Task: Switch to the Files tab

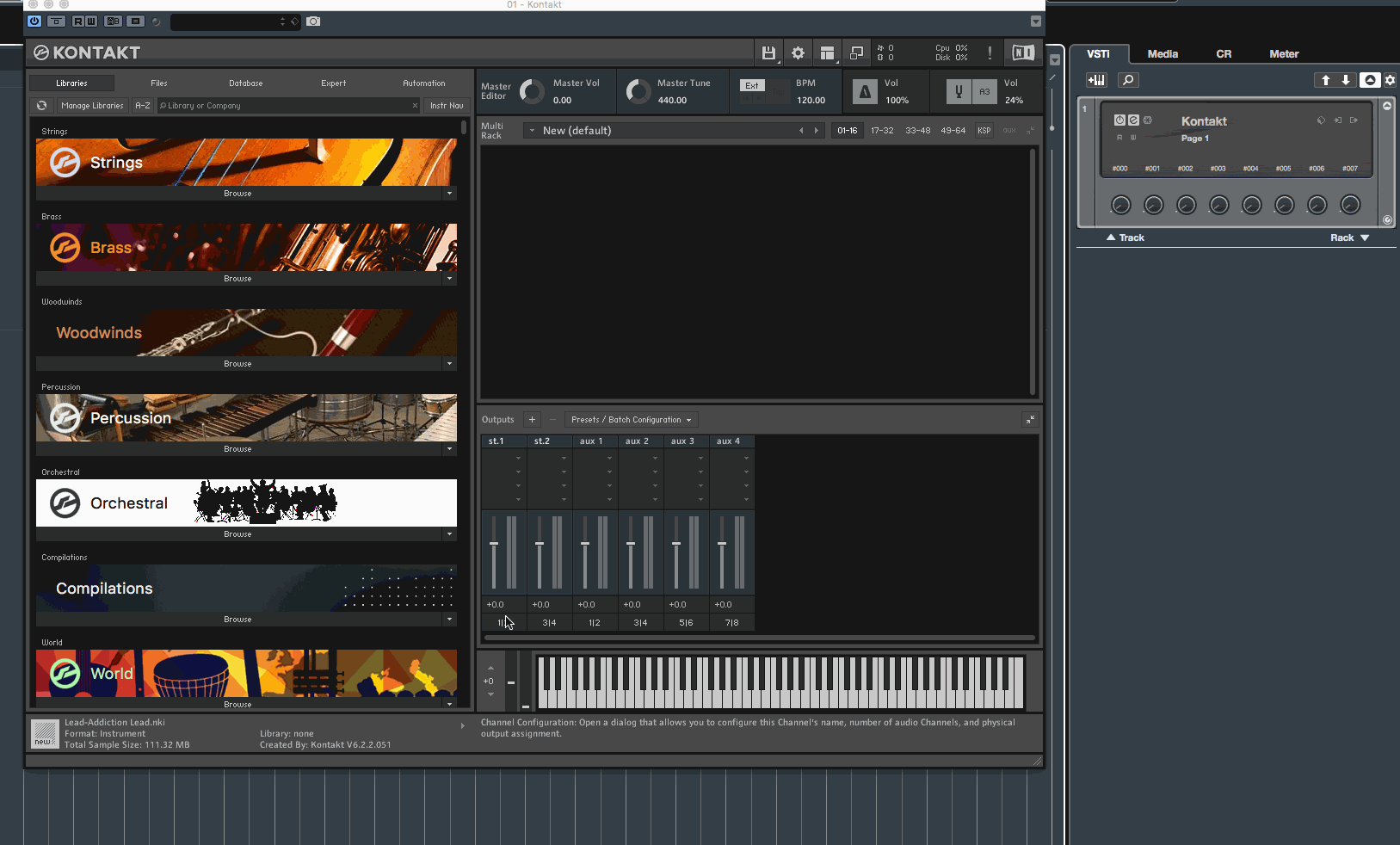Action: click(x=159, y=83)
